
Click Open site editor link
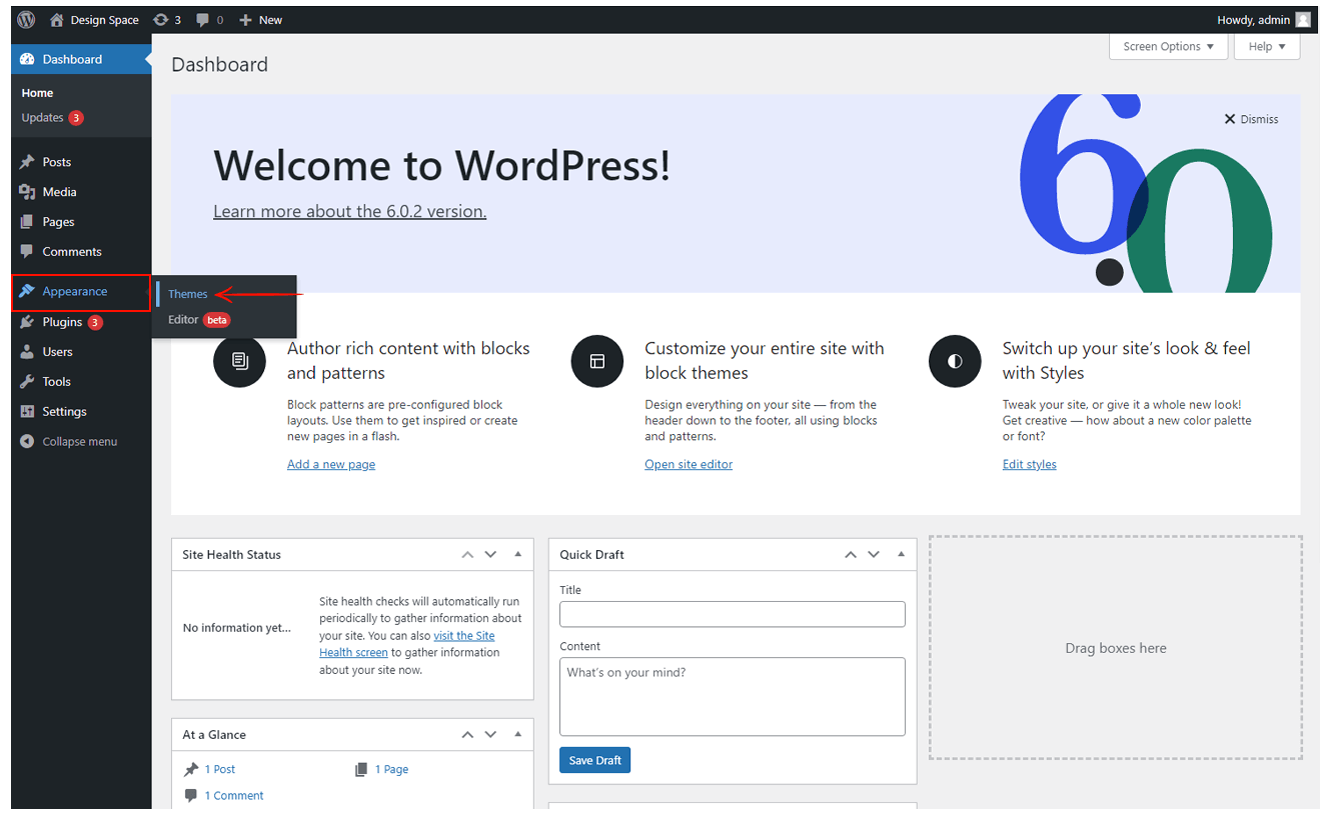point(689,465)
